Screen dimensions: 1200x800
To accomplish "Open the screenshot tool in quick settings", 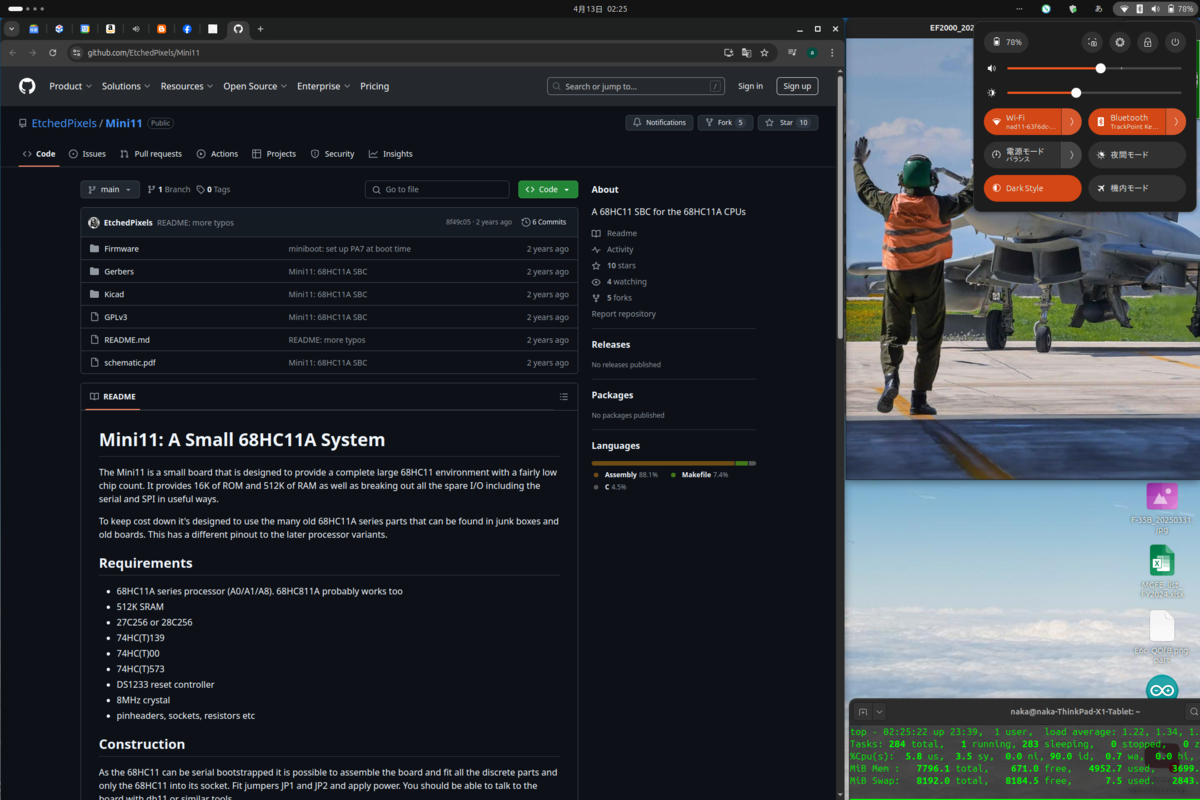I will tap(1092, 43).
